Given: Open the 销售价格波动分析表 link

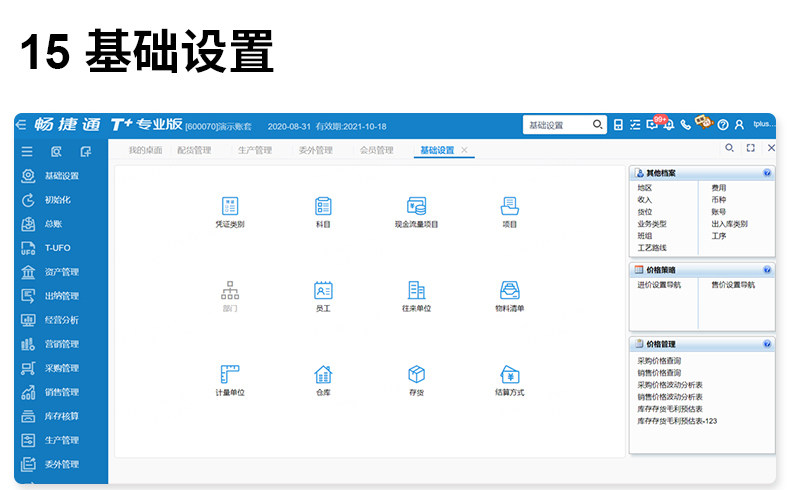Looking at the screenshot, I should click(670, 397).
